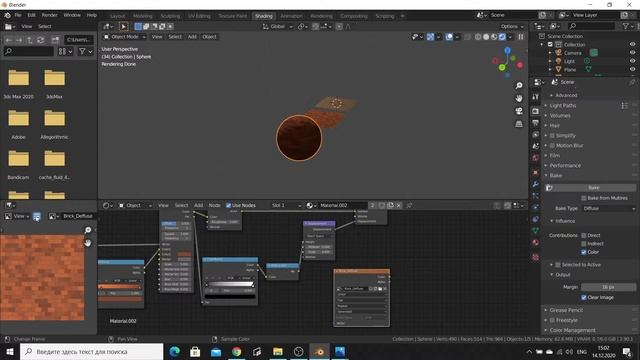Open the Render properties tab icon
The width and height of the screenshot is (640, 360).
click(536, 111)
